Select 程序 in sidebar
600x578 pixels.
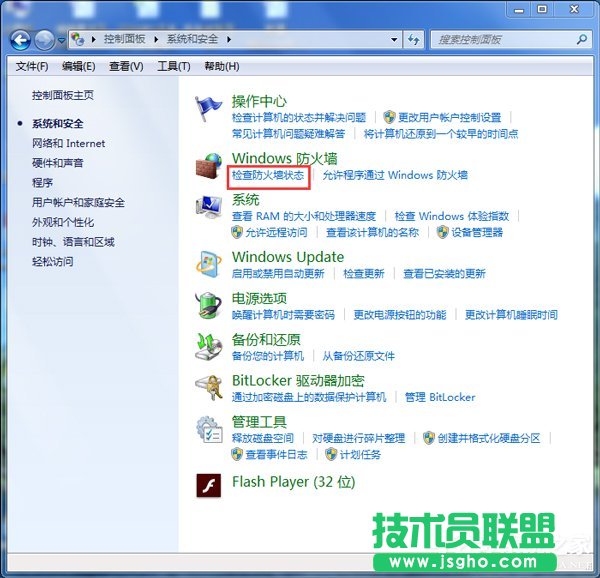click(42, 182)
